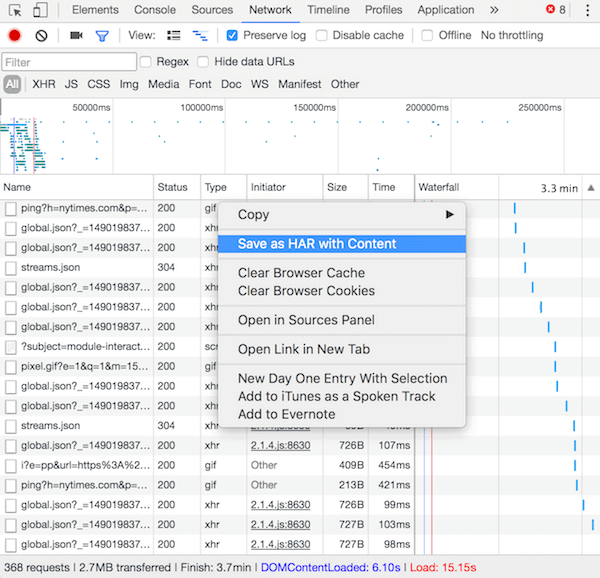600x578 pixels.
Task: Filter requests by XHR type
Action: pos(44,84)
